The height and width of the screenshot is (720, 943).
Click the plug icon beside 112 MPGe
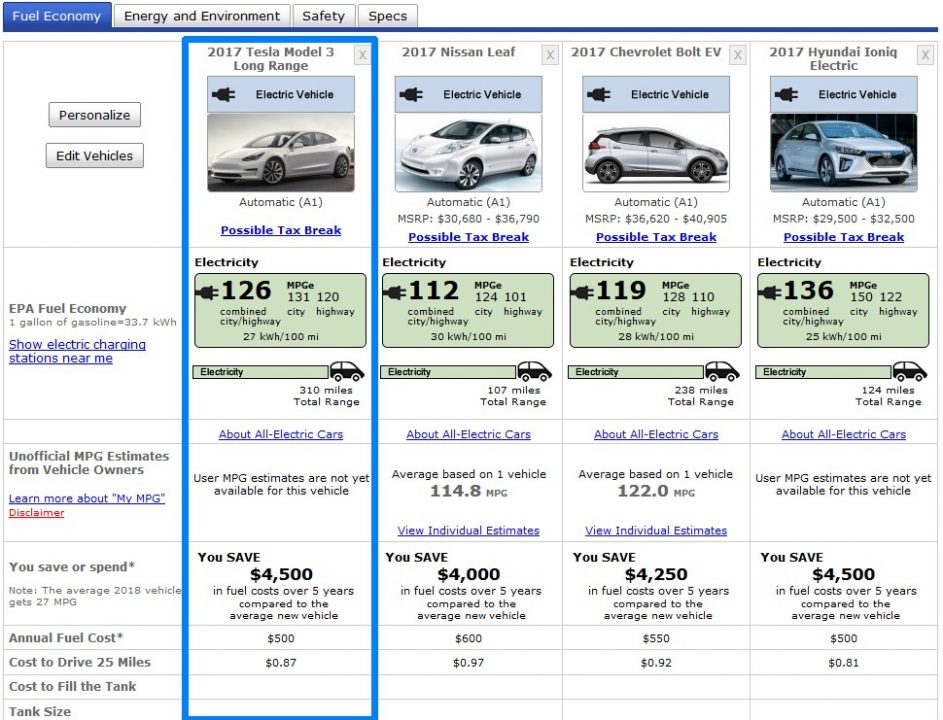395,293
